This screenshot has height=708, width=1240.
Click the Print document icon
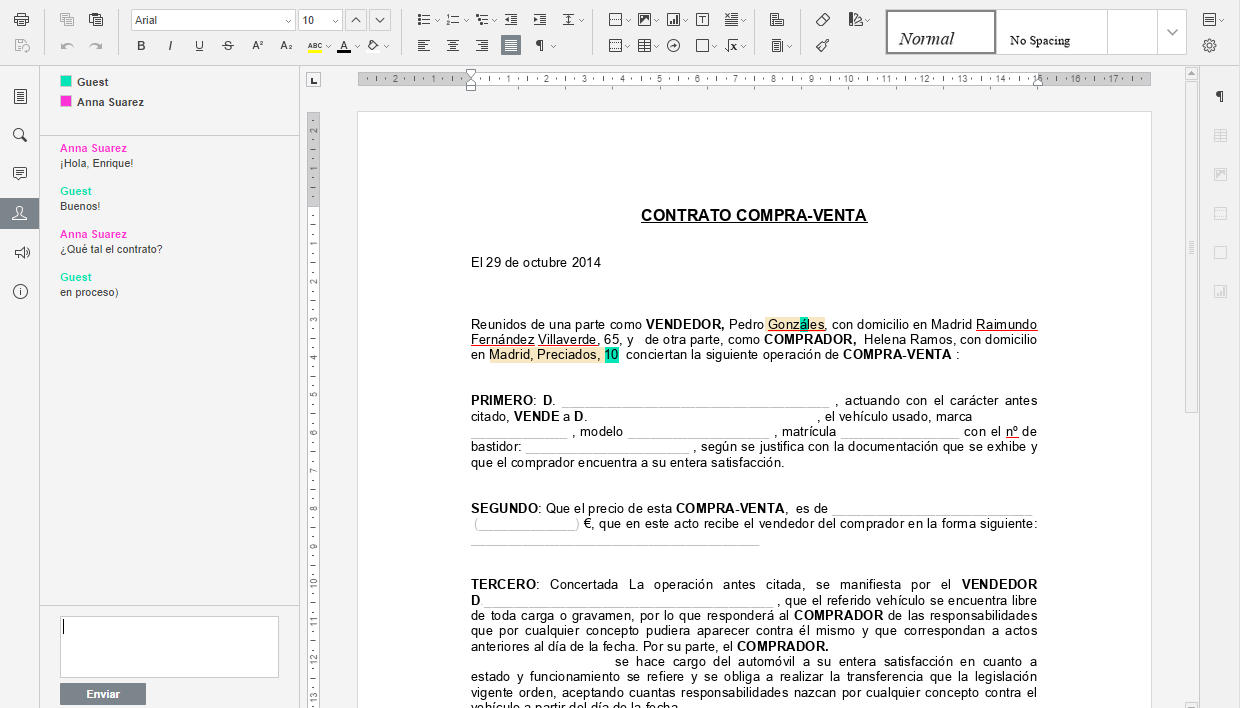21,20
